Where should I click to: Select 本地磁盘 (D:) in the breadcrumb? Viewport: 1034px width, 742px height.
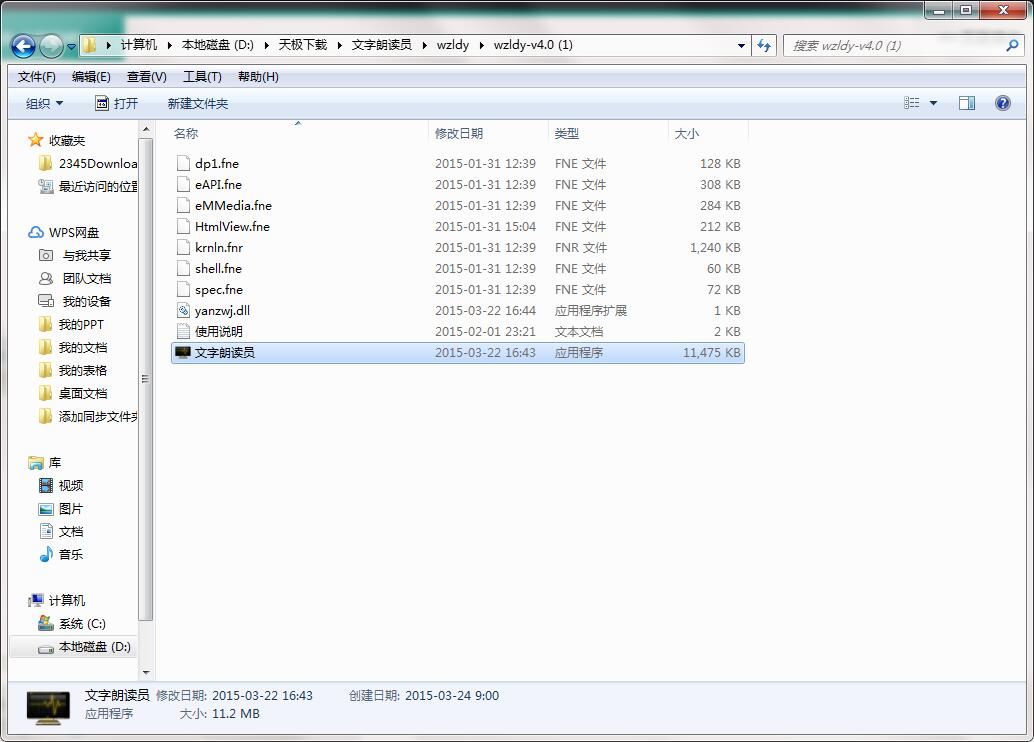pos(218,45)
